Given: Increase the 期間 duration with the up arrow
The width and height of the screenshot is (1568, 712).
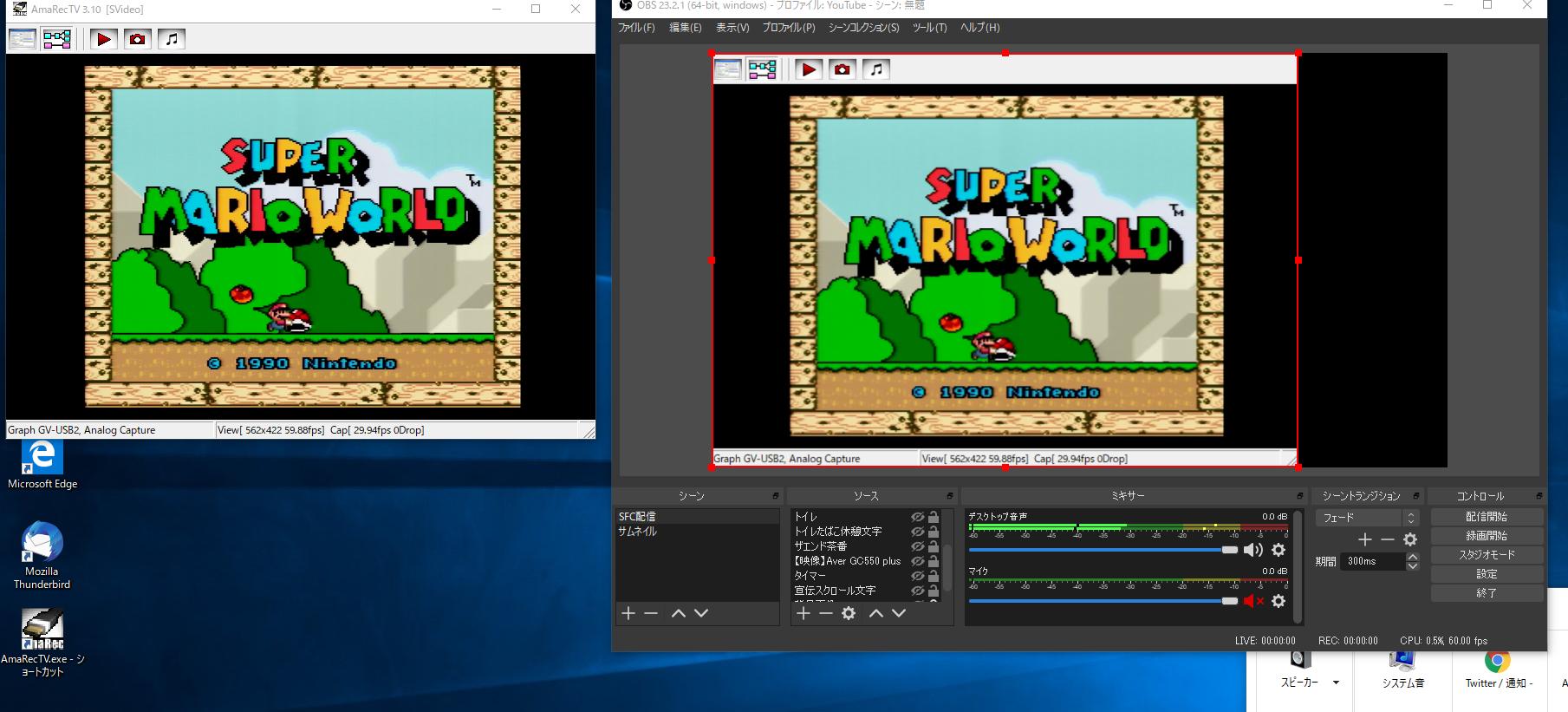Looking at the screenshot, I should tap(1413, 557).
